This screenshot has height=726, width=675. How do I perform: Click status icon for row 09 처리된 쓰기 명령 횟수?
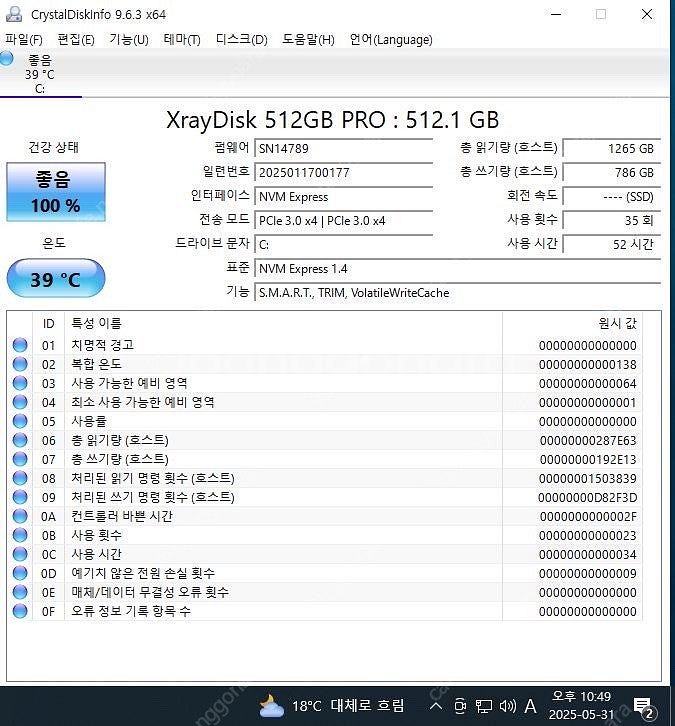(x=20, y=497)
